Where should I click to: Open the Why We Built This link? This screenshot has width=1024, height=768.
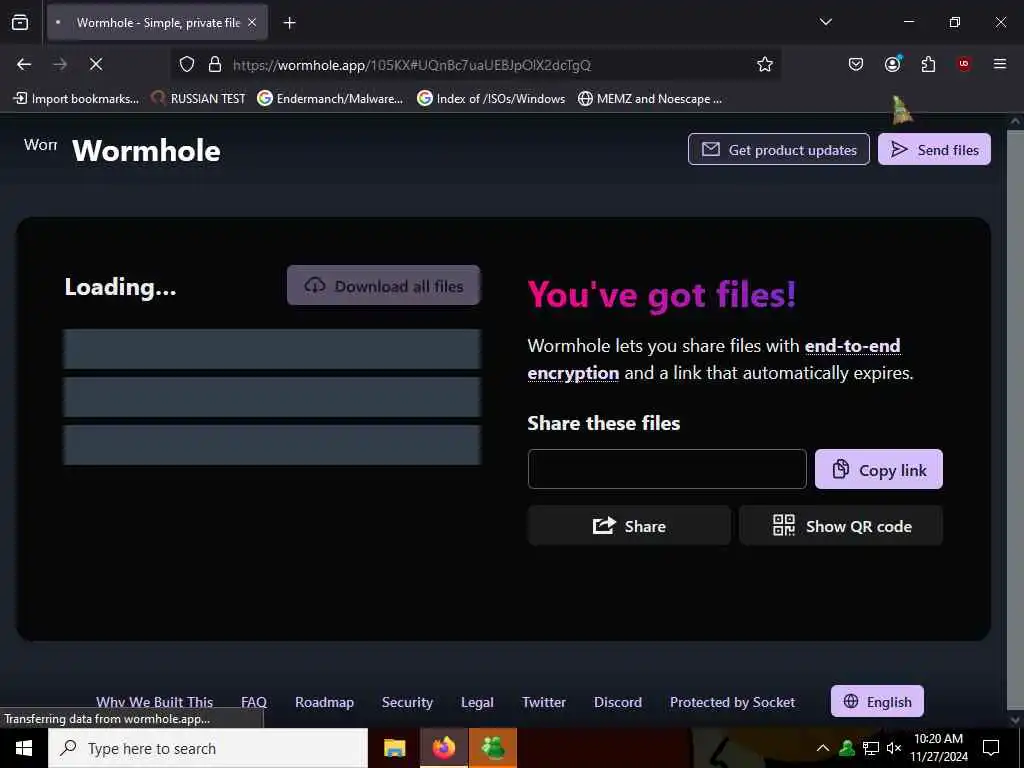[x=154, y=701]
